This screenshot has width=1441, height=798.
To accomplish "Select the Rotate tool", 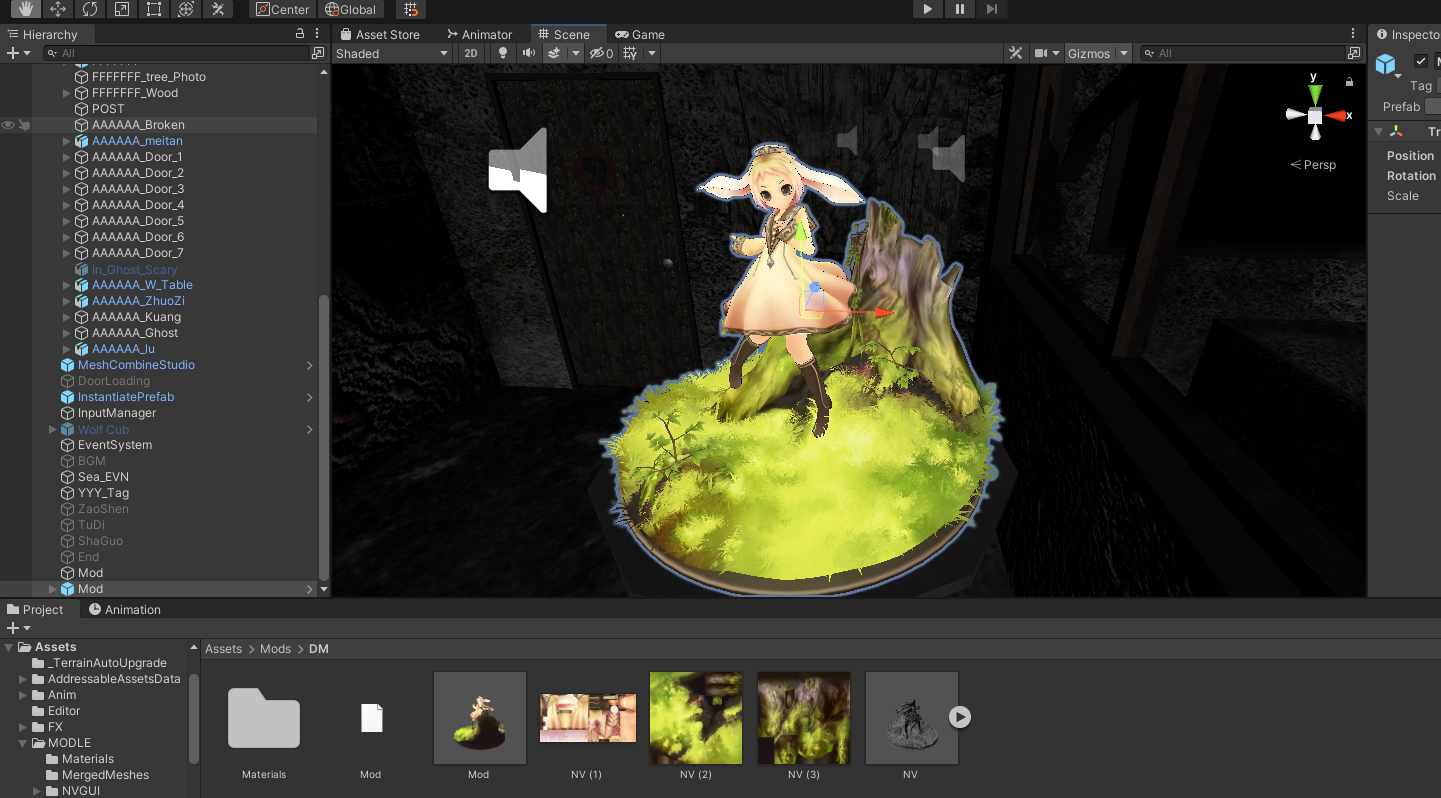I will [x=91, y=9].
